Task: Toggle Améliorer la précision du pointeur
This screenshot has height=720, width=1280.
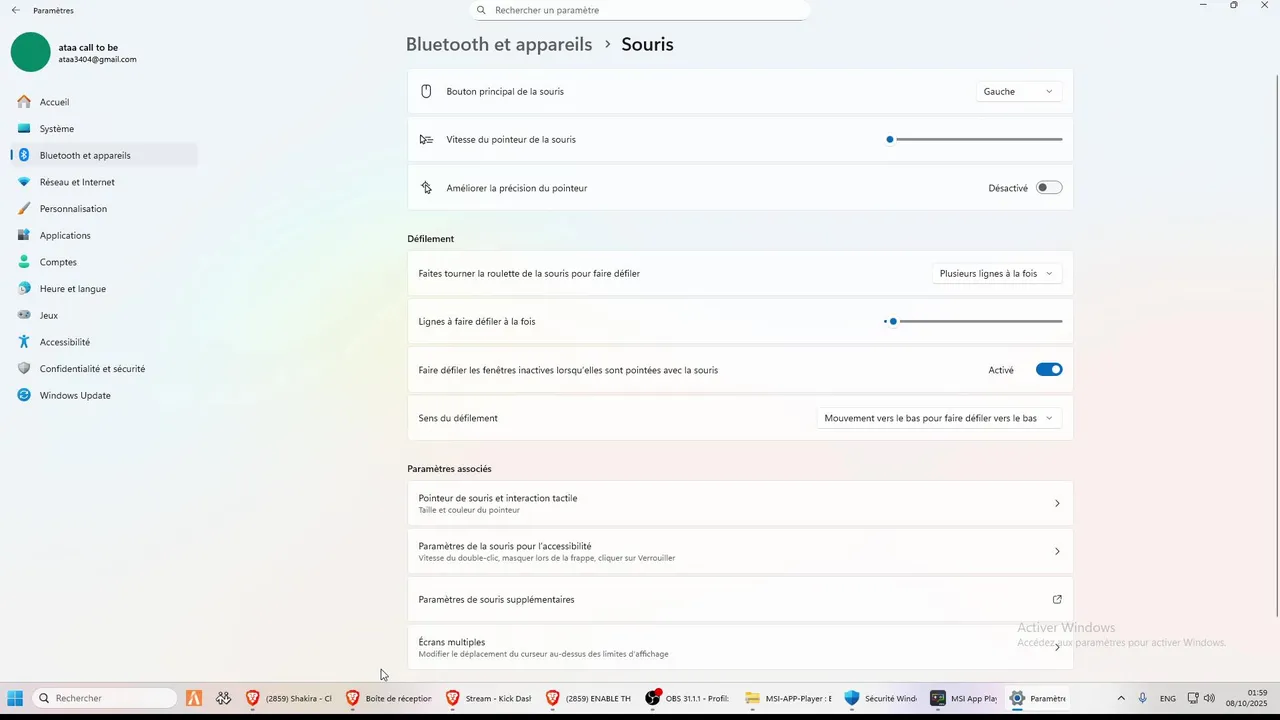Action: (1049, 188)
